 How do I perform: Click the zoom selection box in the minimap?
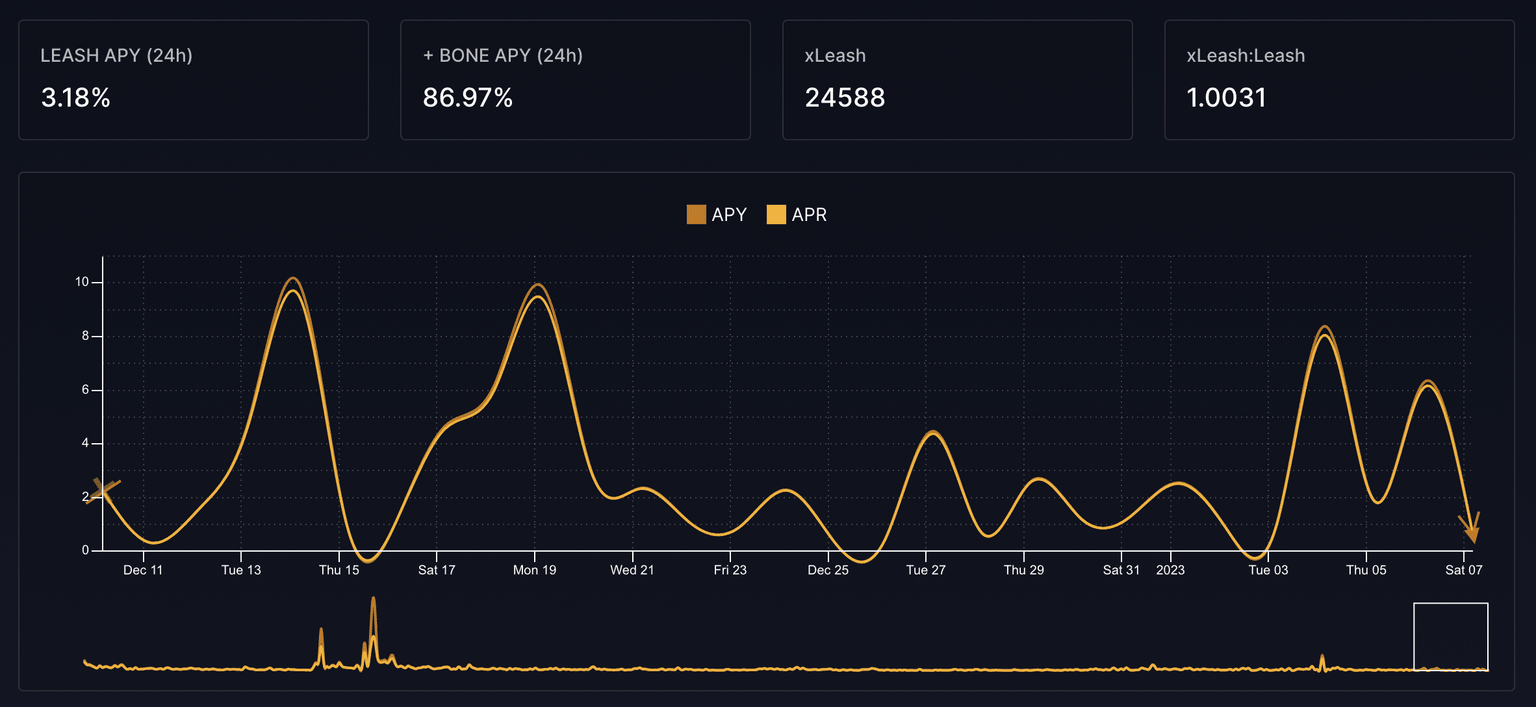[x=1451, y=637]
